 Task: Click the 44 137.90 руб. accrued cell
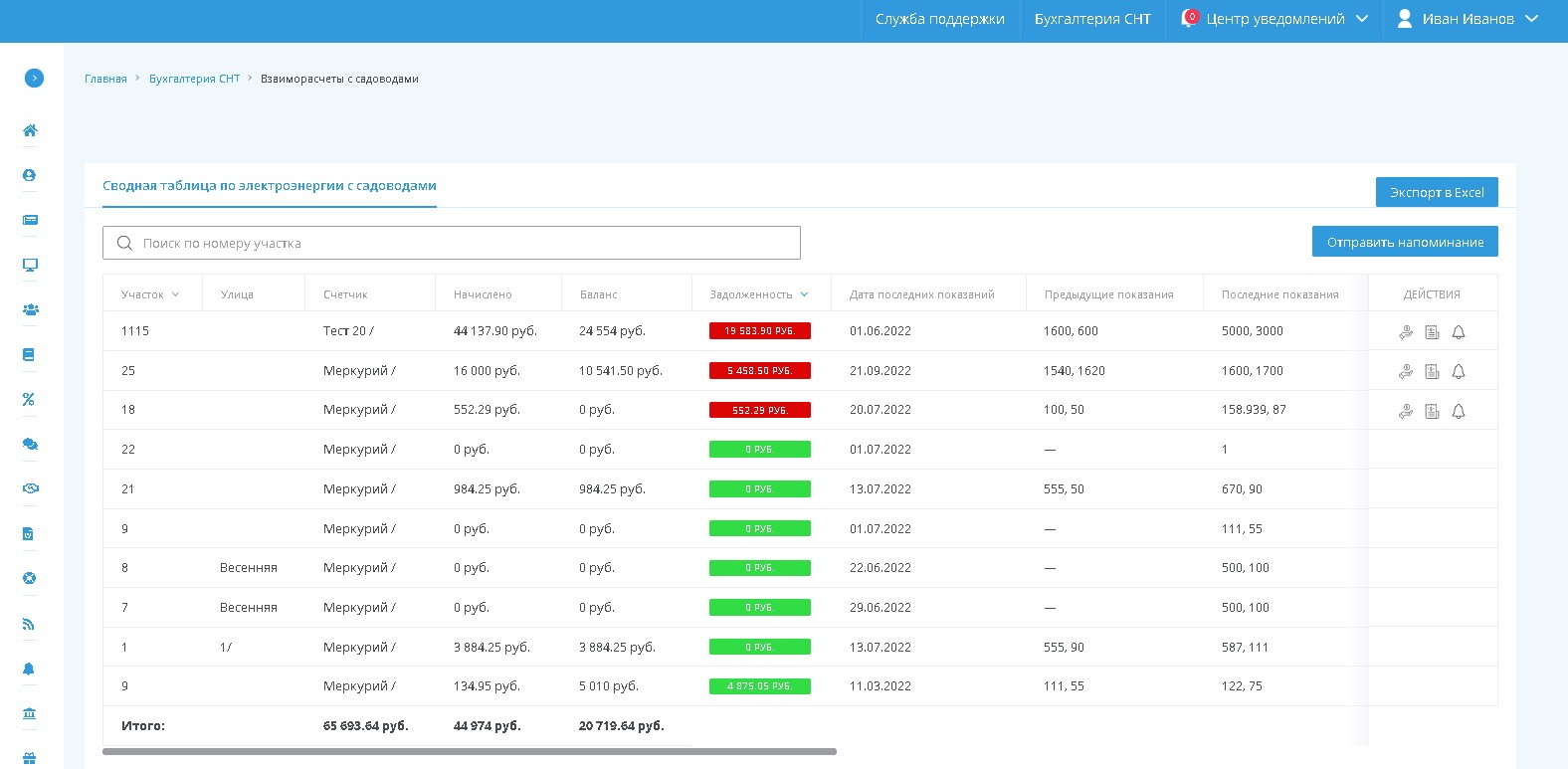(495, 331)
